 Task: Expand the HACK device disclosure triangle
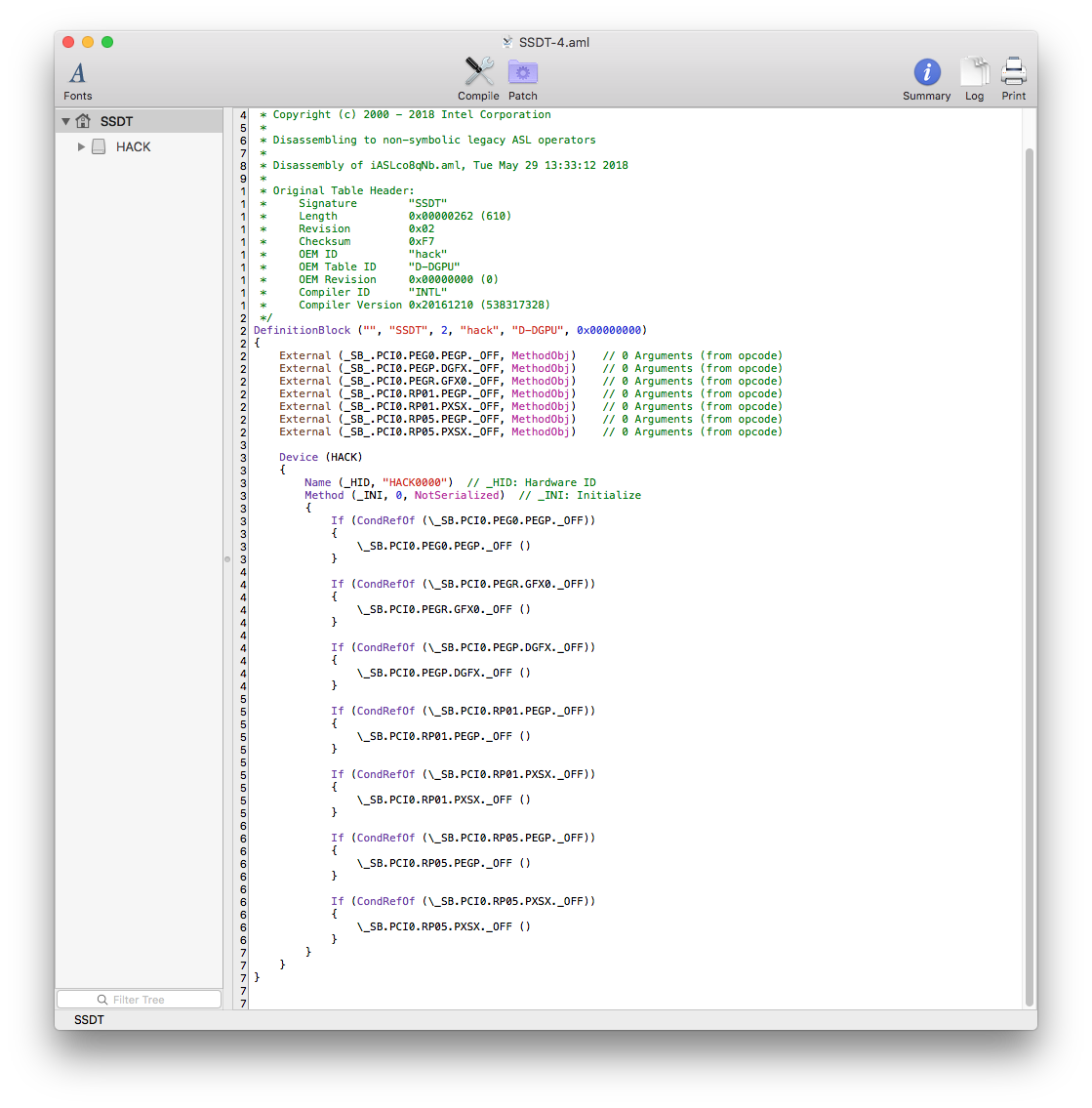(x=81, y=146)
